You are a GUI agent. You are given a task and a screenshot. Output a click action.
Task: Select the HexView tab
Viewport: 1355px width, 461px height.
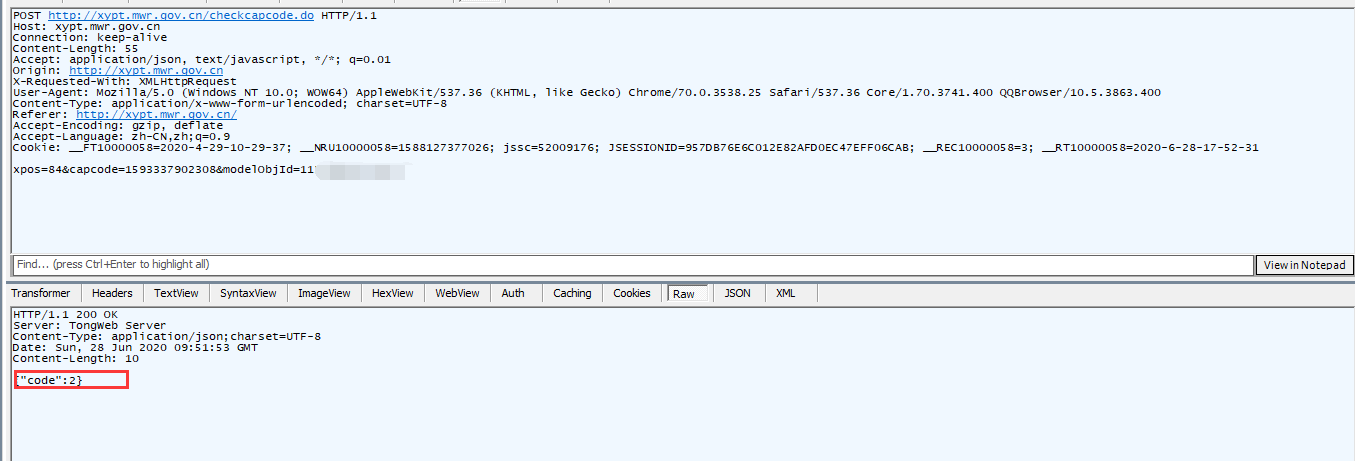[392, 293]
